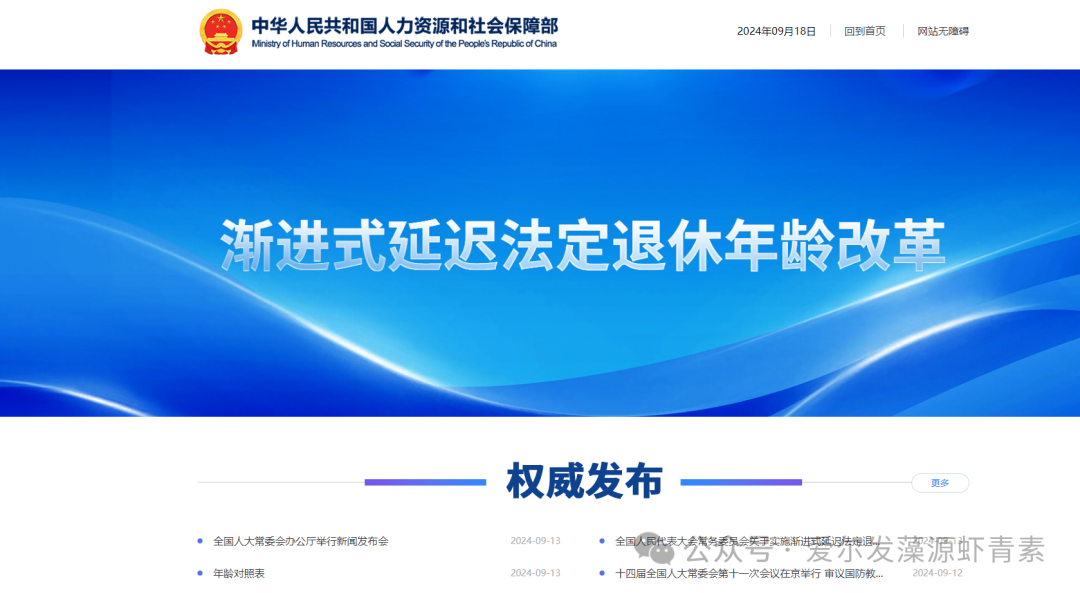Click the bullet beside 十四届全国人大常委会第十一次会议 item
The height and width of the screenshot is (593, 1080).
[x=604, y=573]
